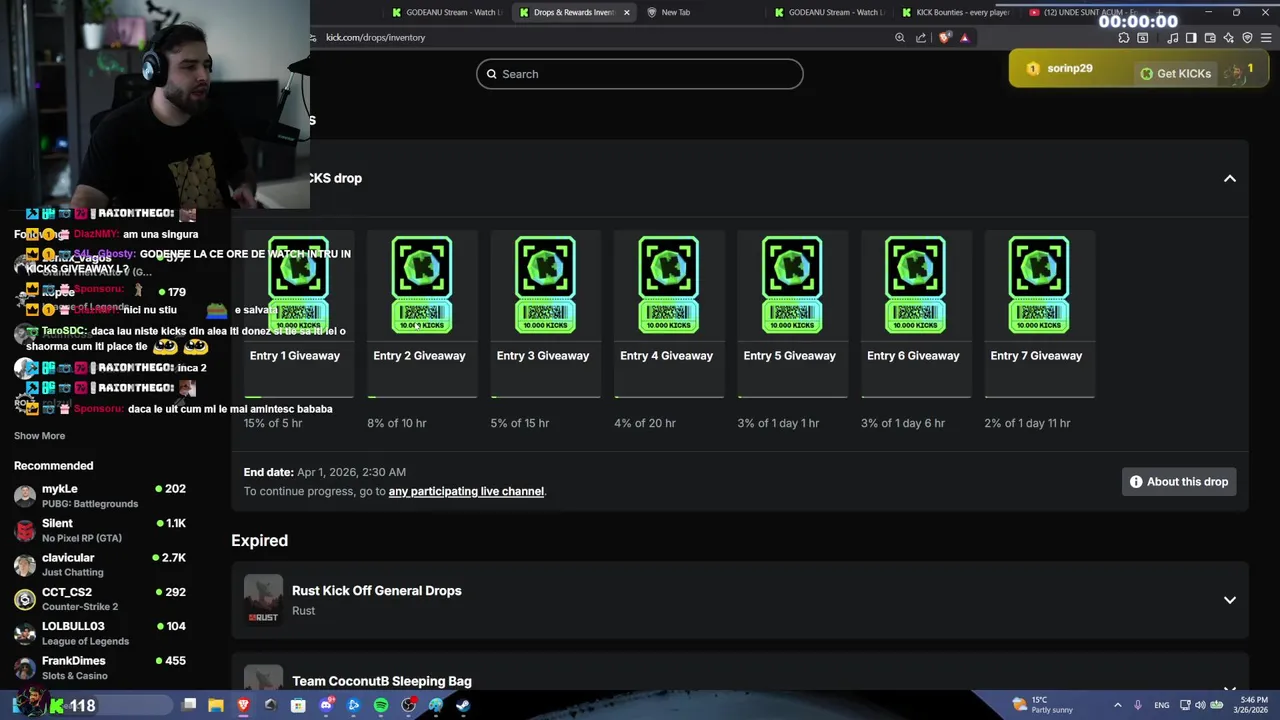The height and width of the screenshot is (720, 1280).
Task: Open the browser extensions puzzle icon
Action: [1124, 38]
